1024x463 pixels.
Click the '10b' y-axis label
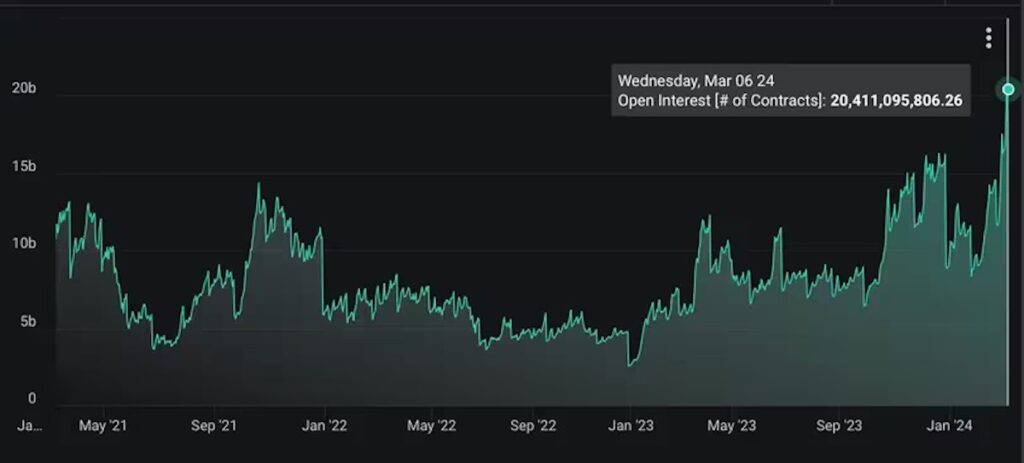tap(24, 244)
